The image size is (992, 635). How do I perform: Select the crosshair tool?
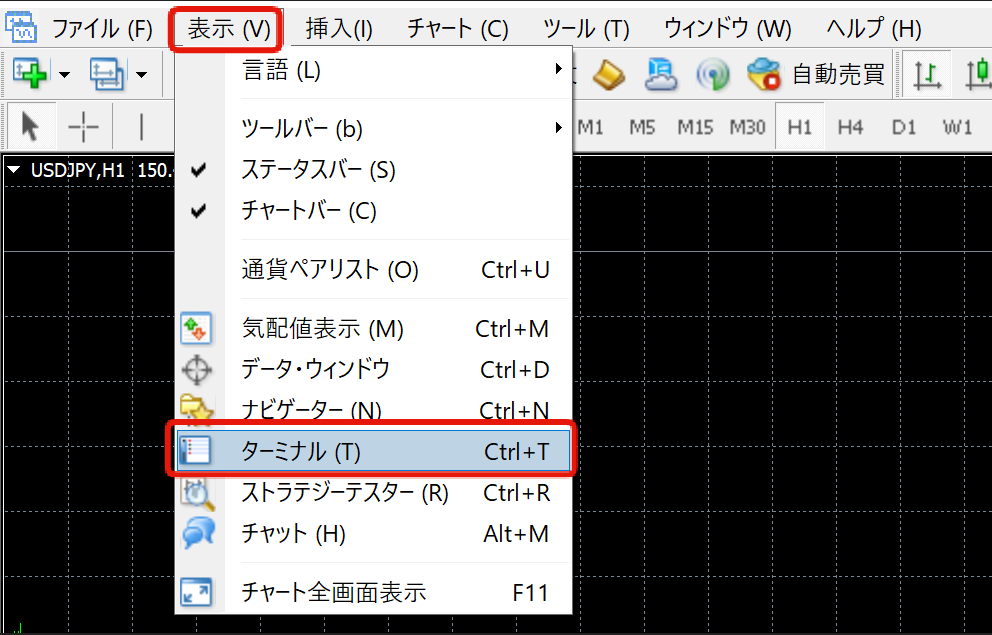point(84,126)
